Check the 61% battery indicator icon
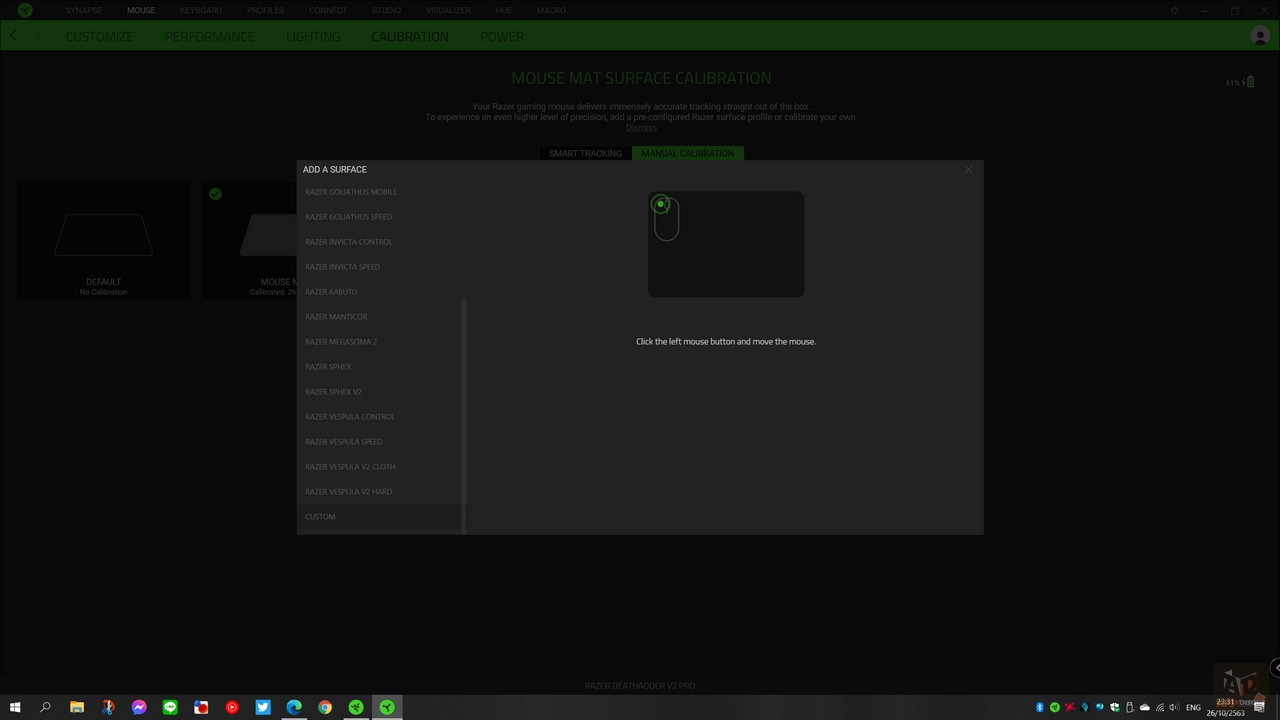1280x720 pixels. [x=1249, y=82]
